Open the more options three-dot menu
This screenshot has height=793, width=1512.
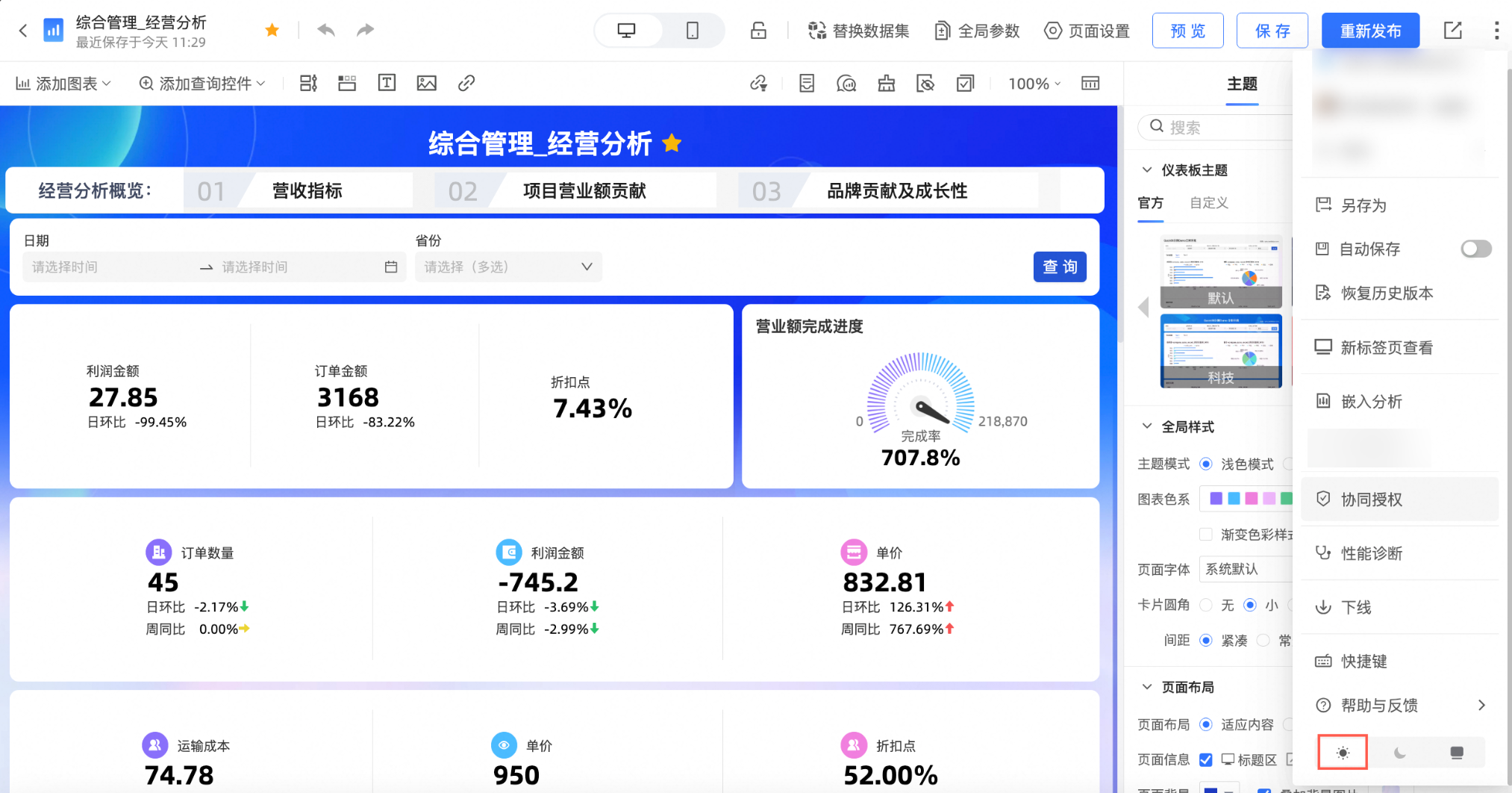pos(1496,31)
